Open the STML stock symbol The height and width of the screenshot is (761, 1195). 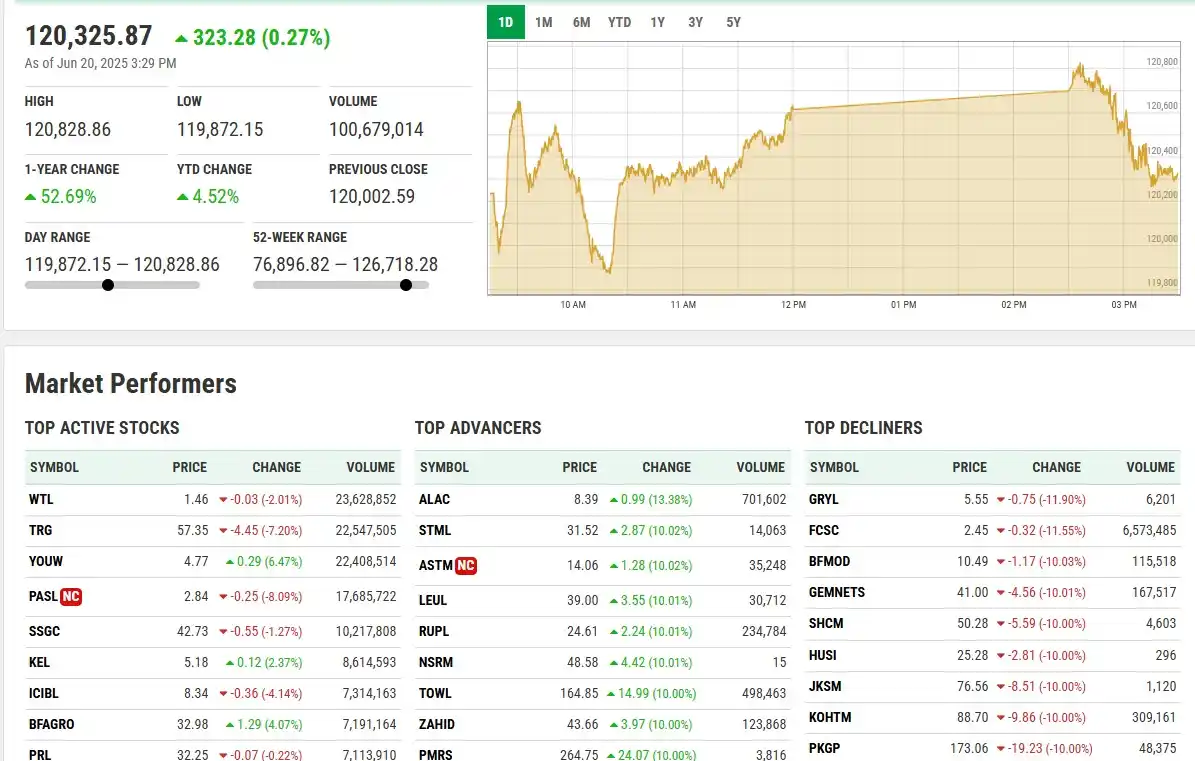(x=435, y=530)
